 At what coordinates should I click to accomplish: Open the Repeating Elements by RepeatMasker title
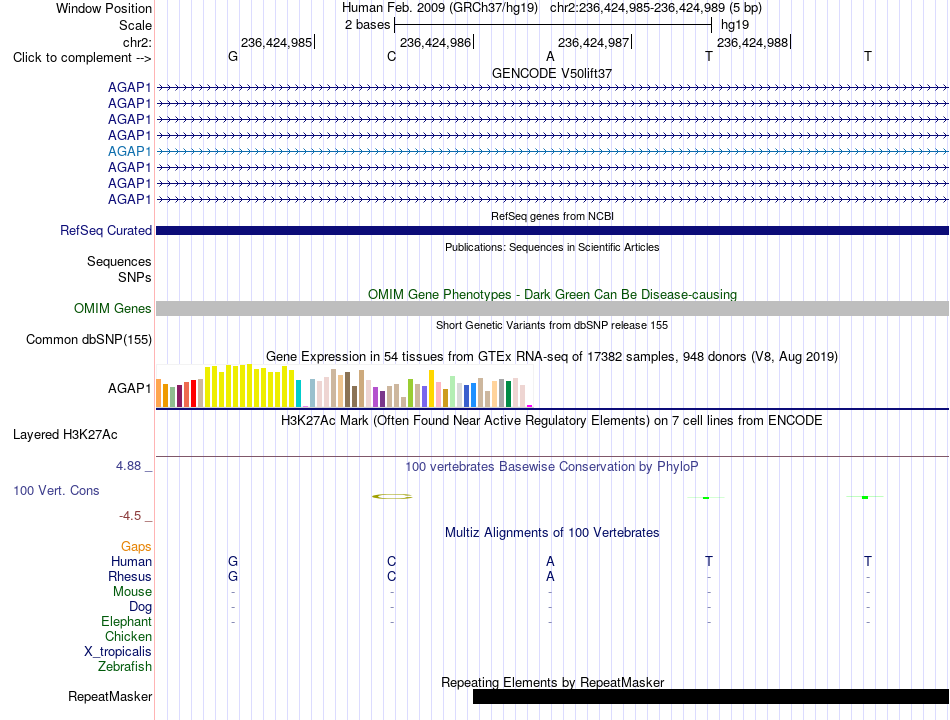[x=552, y=682]
